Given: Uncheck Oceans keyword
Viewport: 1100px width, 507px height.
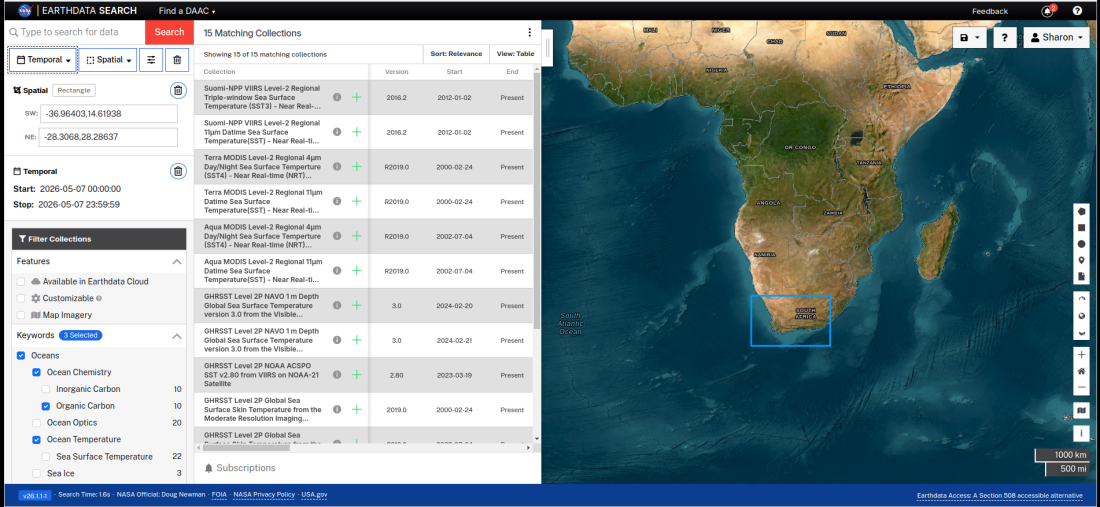Looking at the screenshot, I should (21, 356).
